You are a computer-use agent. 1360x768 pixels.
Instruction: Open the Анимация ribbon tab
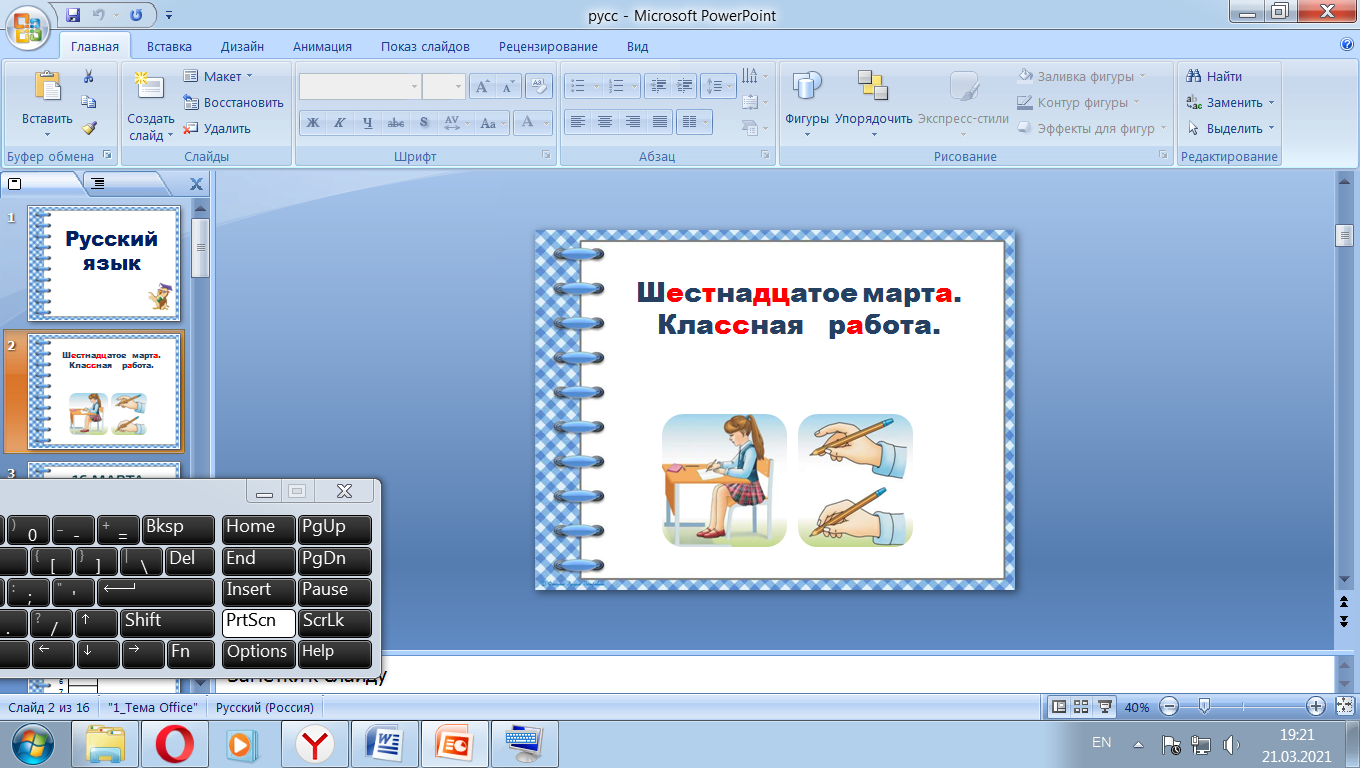tap(322, 46)
